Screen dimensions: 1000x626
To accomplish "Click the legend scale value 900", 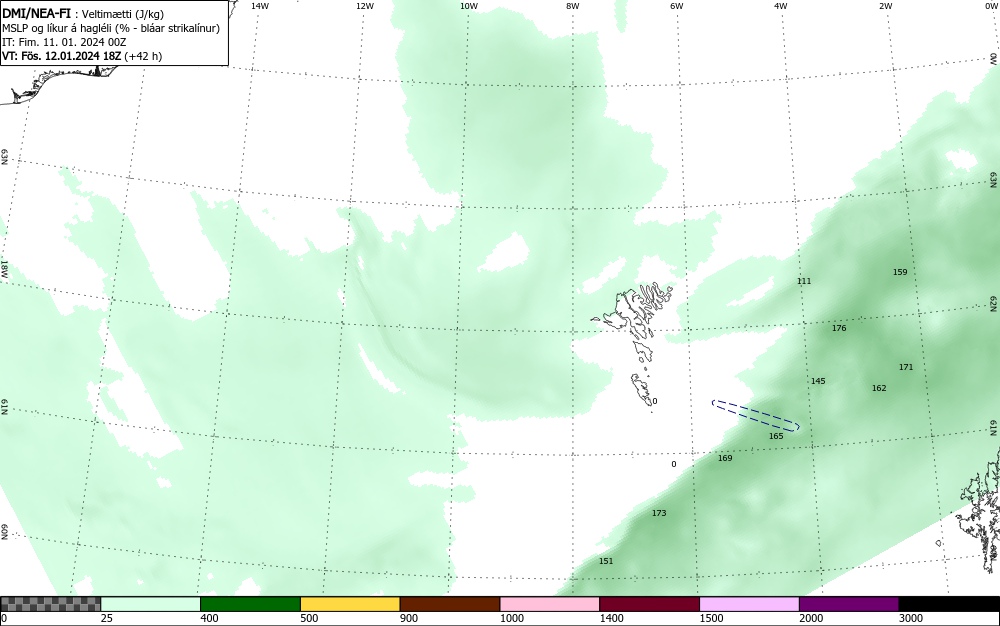I will tap(409, 618).
